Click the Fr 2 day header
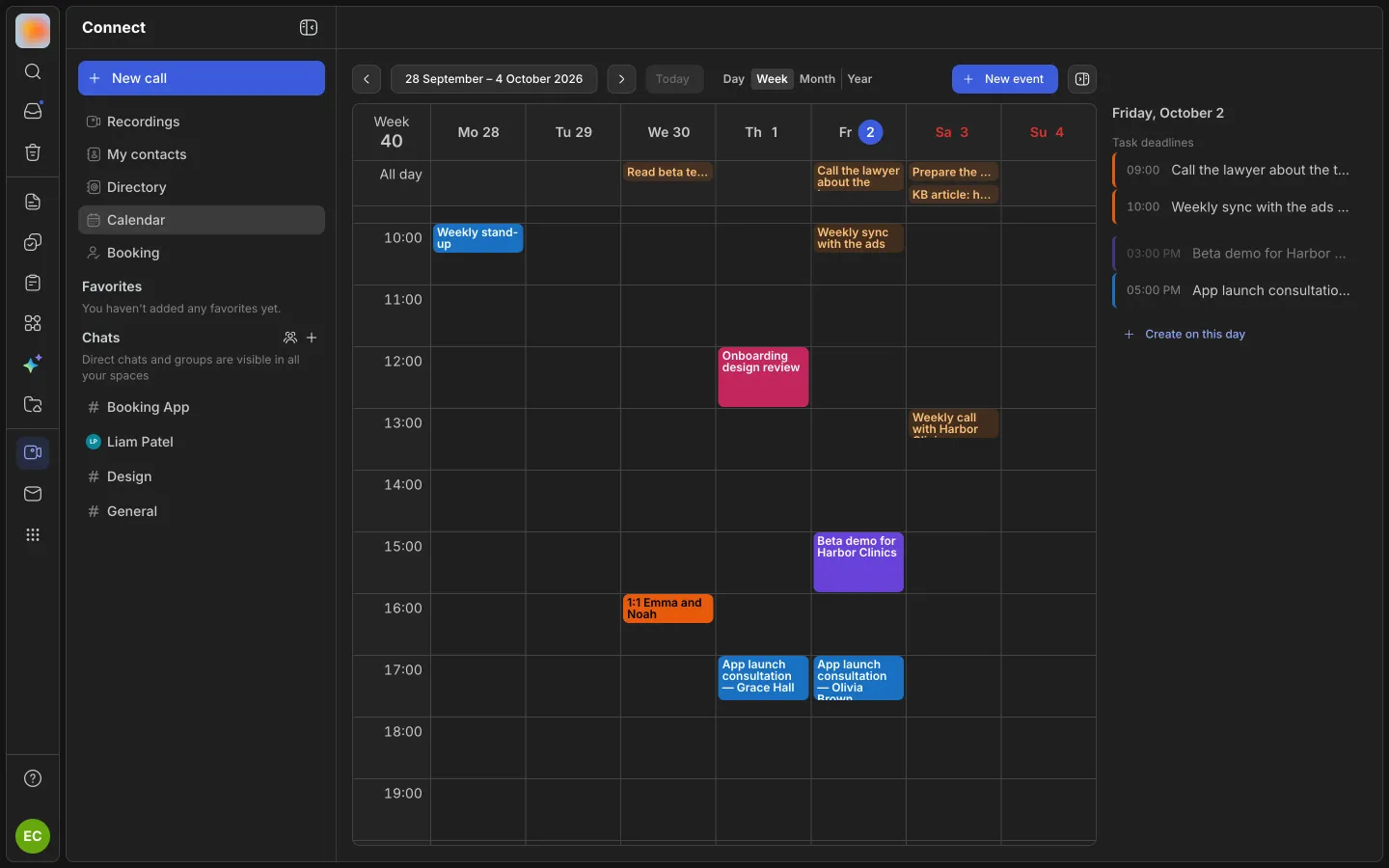This screenshot has width=1389, height=868. (x=858, y=132)
